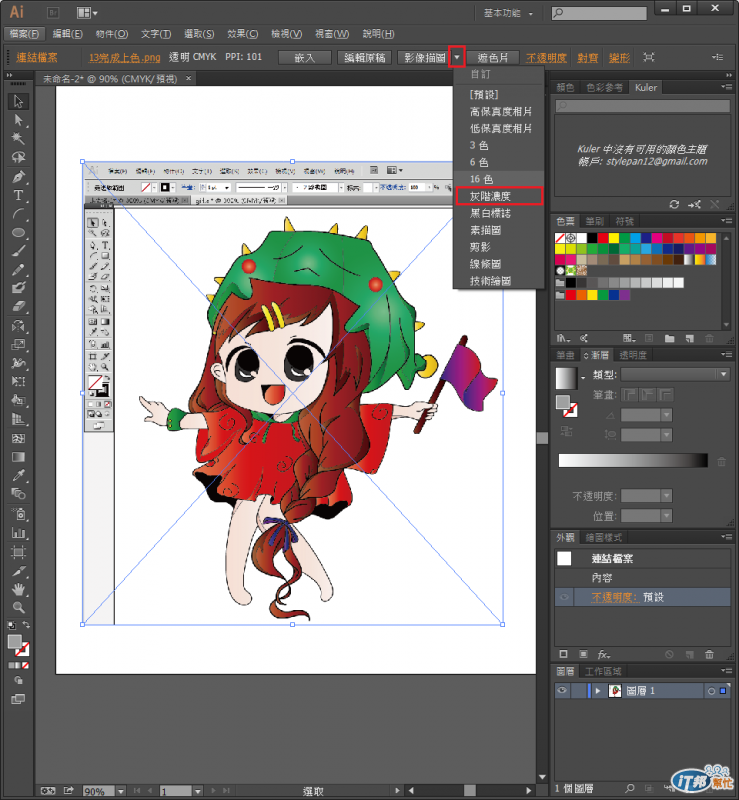Open the artboard number dropdown
This screenshot has height=800, width=739.
[198, 791]
